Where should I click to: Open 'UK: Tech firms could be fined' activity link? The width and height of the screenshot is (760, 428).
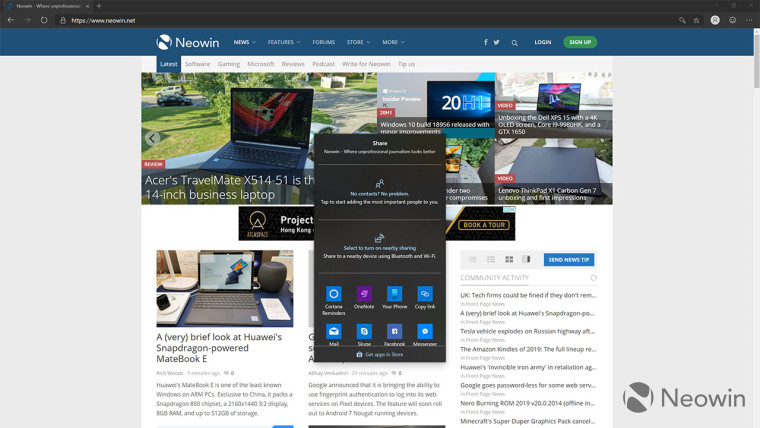(x=528, y=295)
